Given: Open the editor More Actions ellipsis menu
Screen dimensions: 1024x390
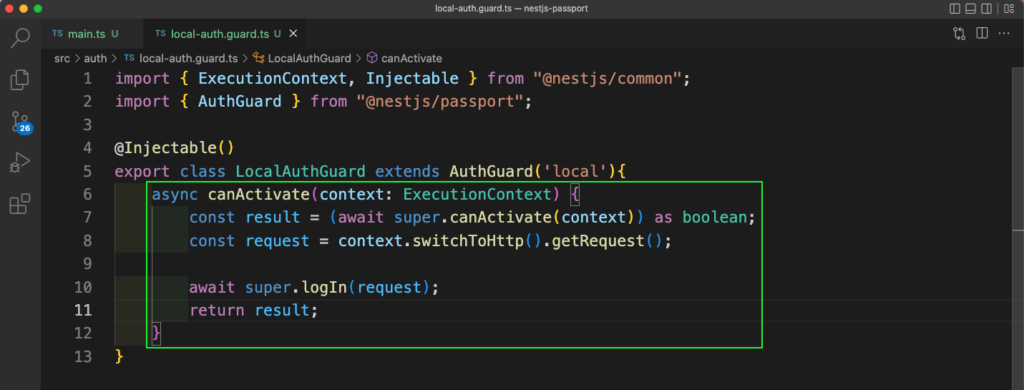Looking at the screenshot, I should click(x=1004, y=33).
